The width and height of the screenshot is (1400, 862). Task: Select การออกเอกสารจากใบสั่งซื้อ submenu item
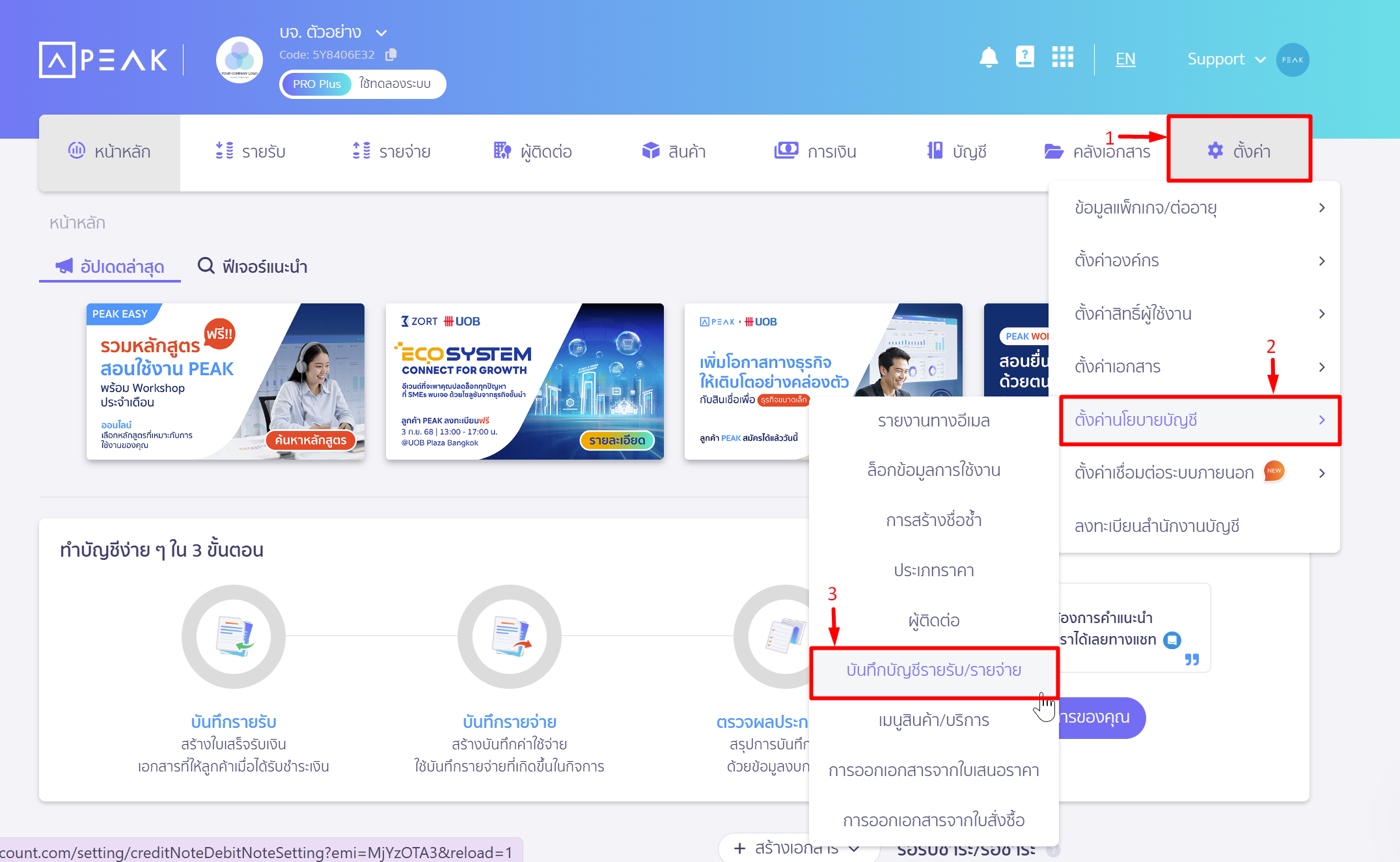[933, 820]
